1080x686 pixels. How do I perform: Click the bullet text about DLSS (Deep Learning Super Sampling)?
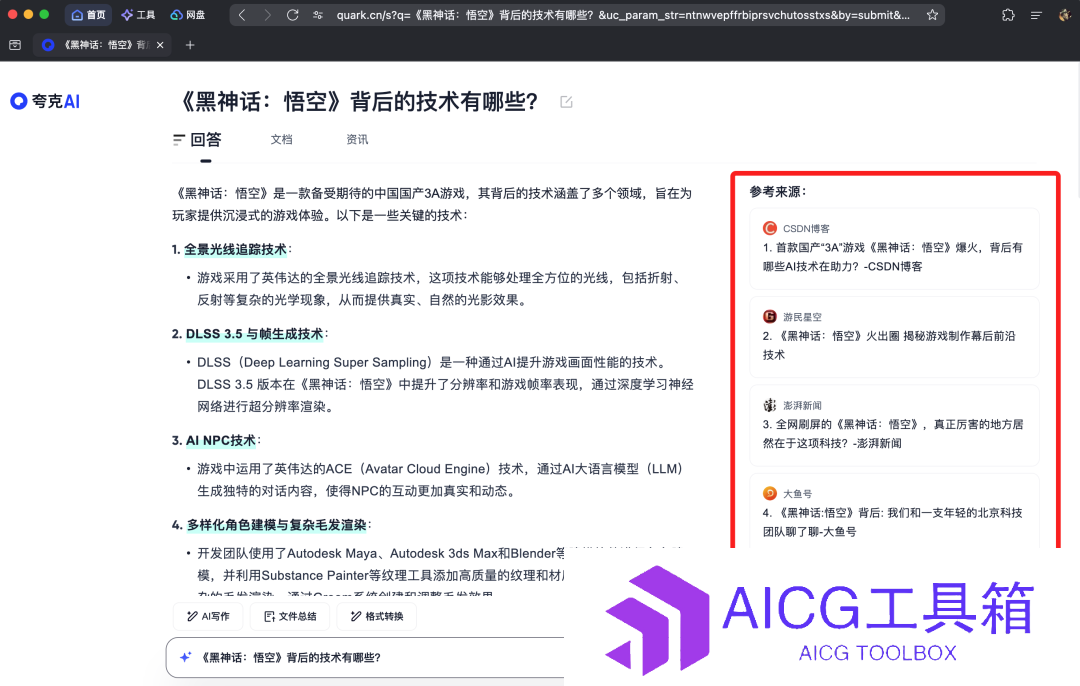pos(445,384)
